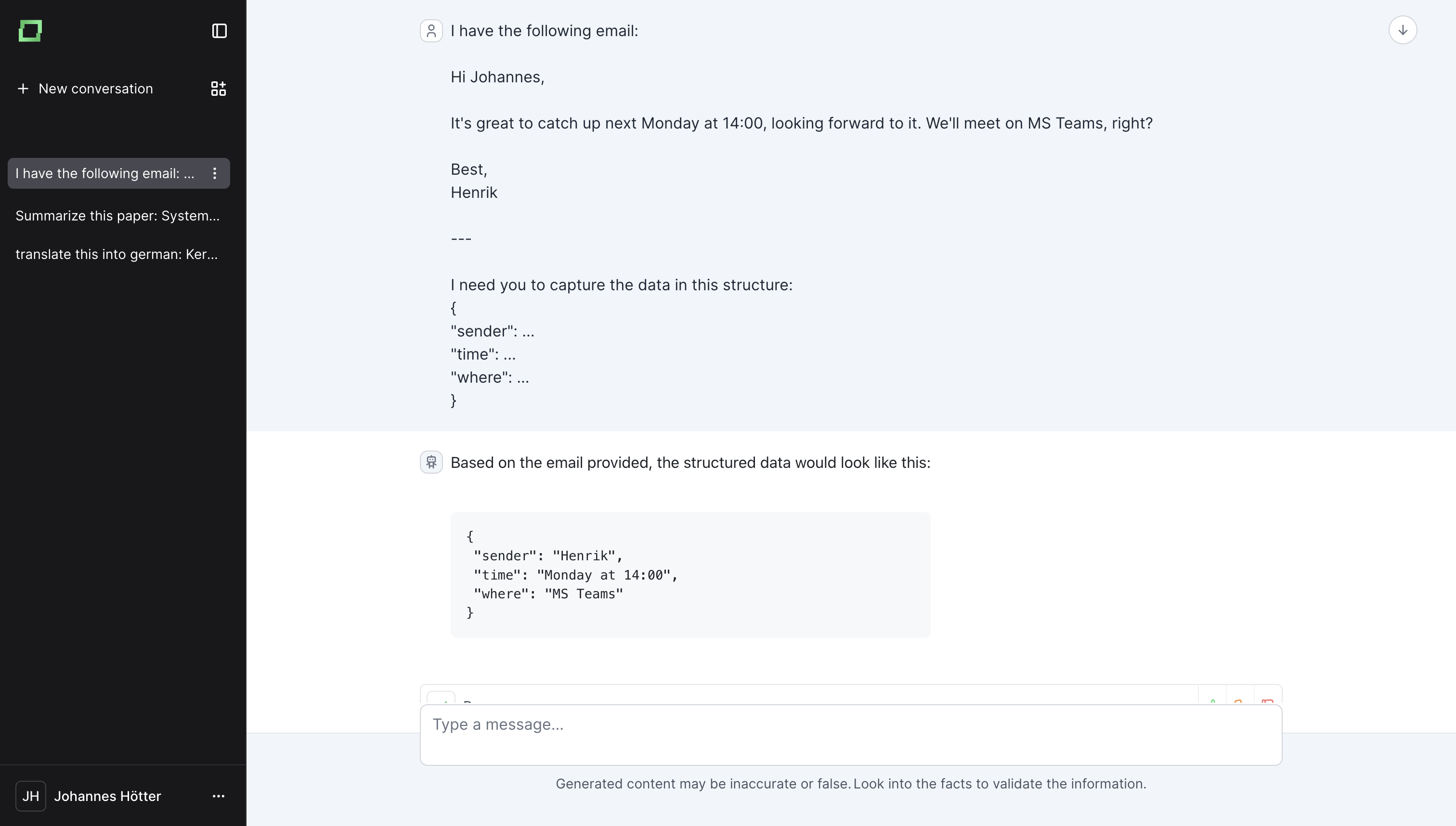The width and height of the screenshot is (1456, 826).
Task: Select the 'Summarize this paper' conversation
Action: coord(117,215)
